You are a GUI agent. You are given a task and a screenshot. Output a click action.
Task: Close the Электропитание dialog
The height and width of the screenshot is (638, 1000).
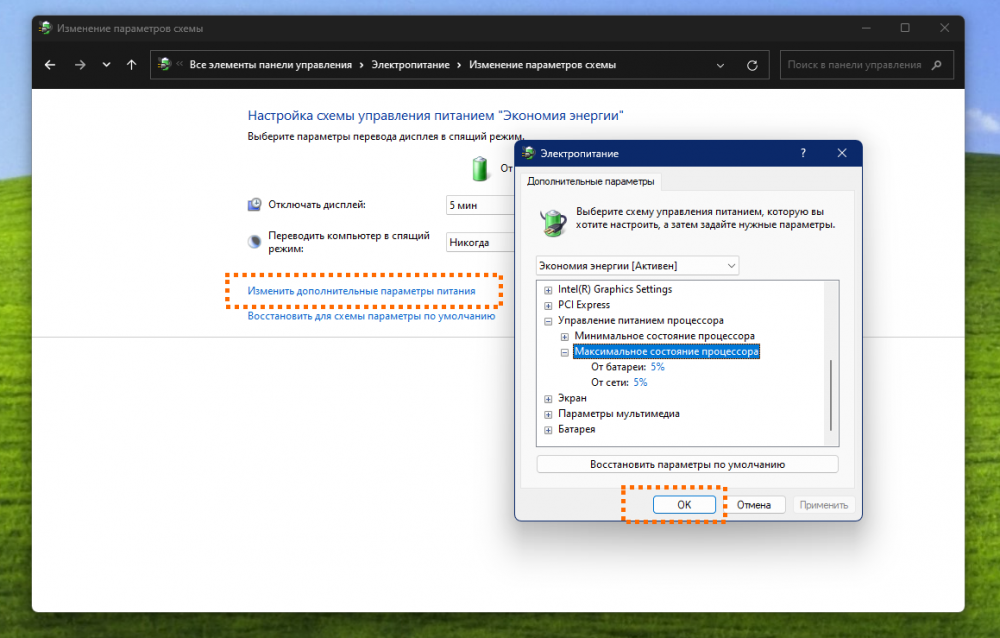842,153
